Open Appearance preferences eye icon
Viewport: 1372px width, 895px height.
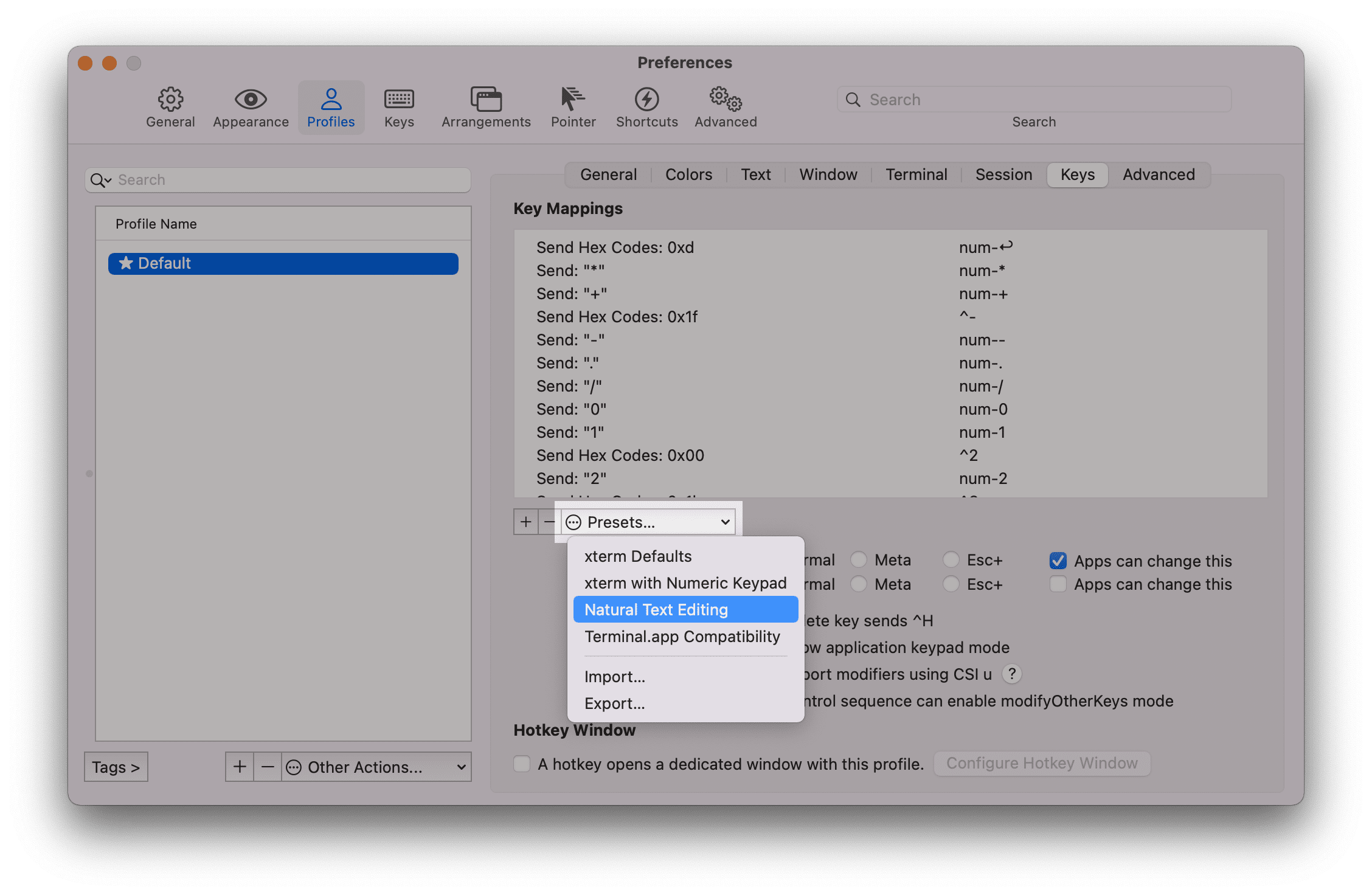click(251, 99)
